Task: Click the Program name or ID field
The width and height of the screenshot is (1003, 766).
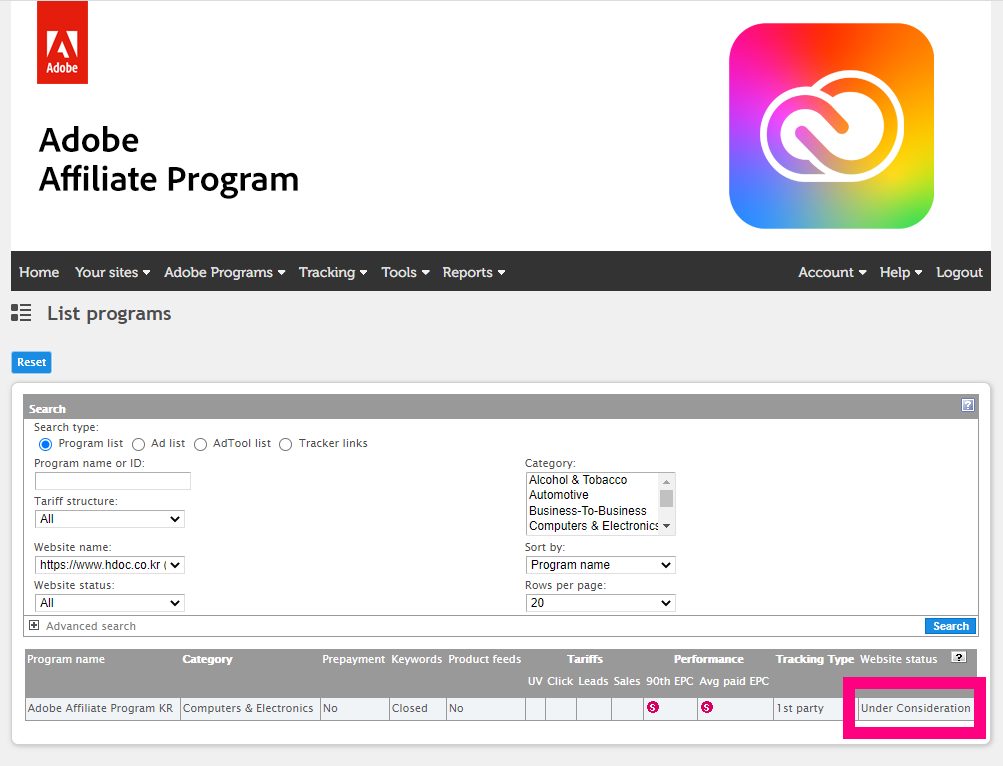Action: coord(113,481)
